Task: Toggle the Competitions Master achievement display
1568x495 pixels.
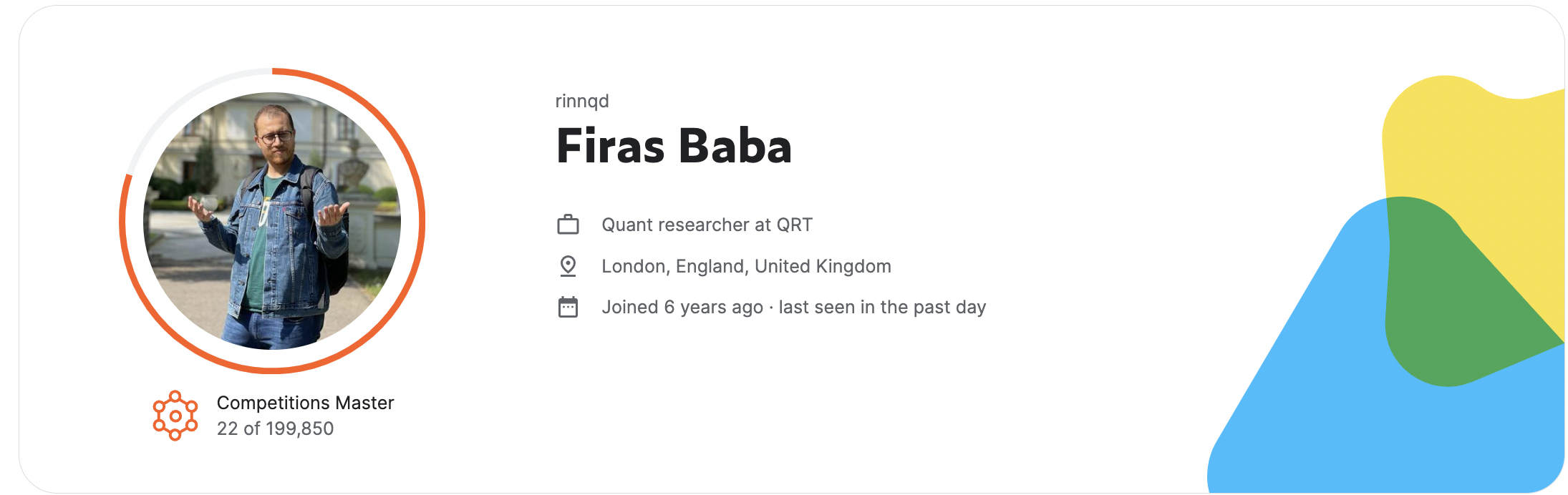Action: (306, 403)
